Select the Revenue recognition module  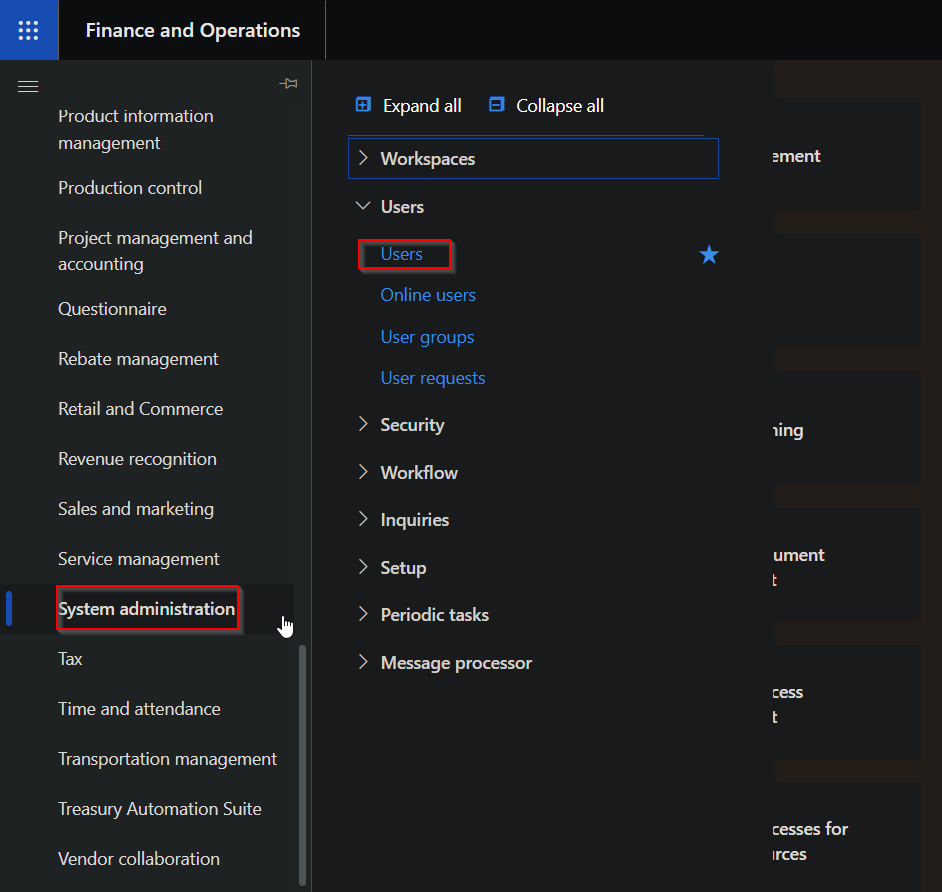click(138, 459)
